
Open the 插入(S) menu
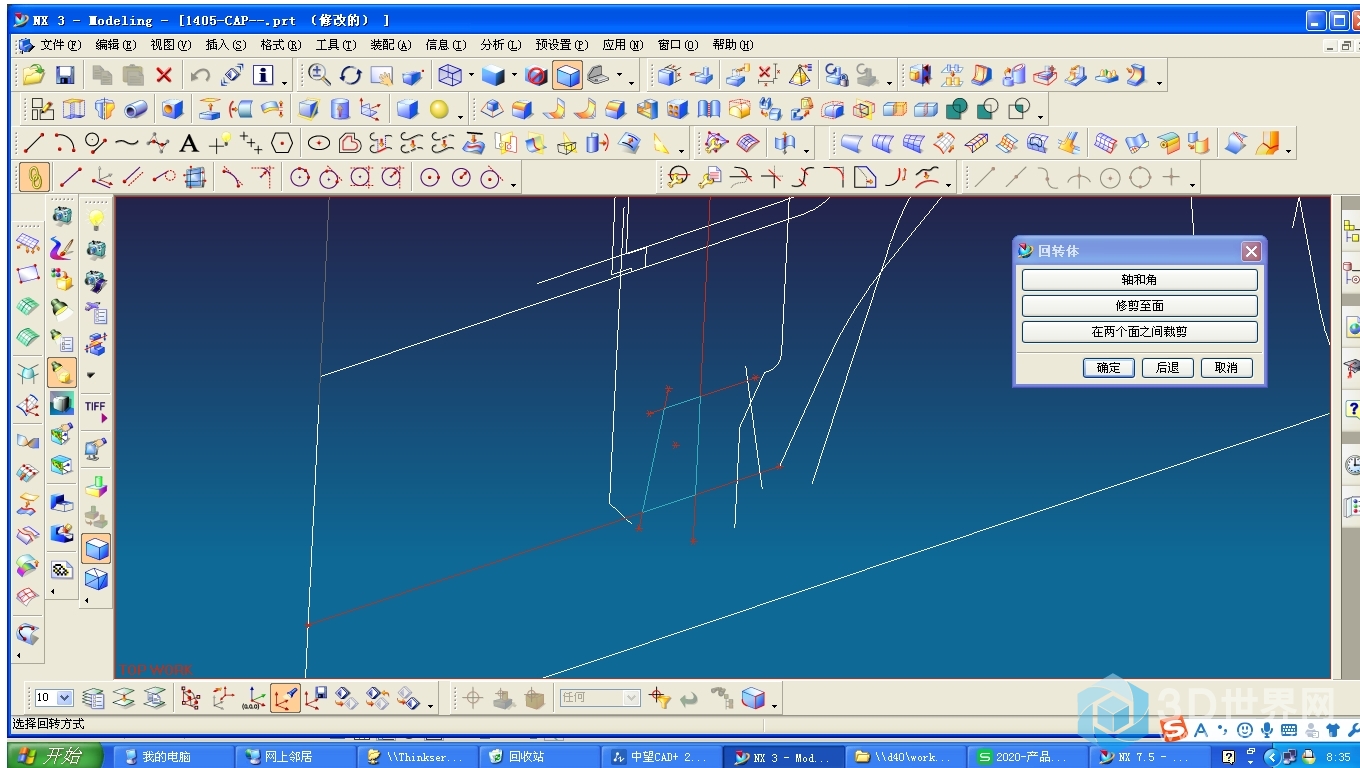(225, 45)
